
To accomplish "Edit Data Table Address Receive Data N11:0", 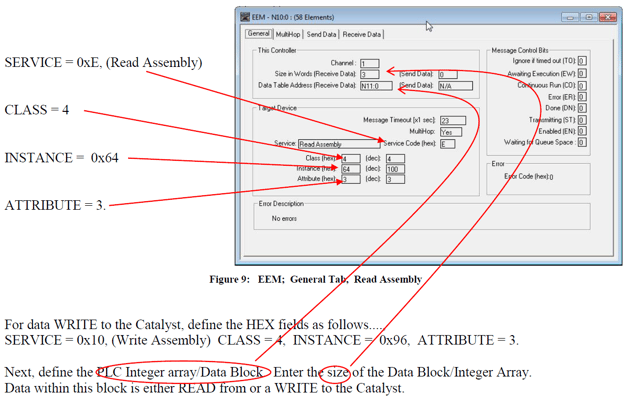I will (376, 86).
